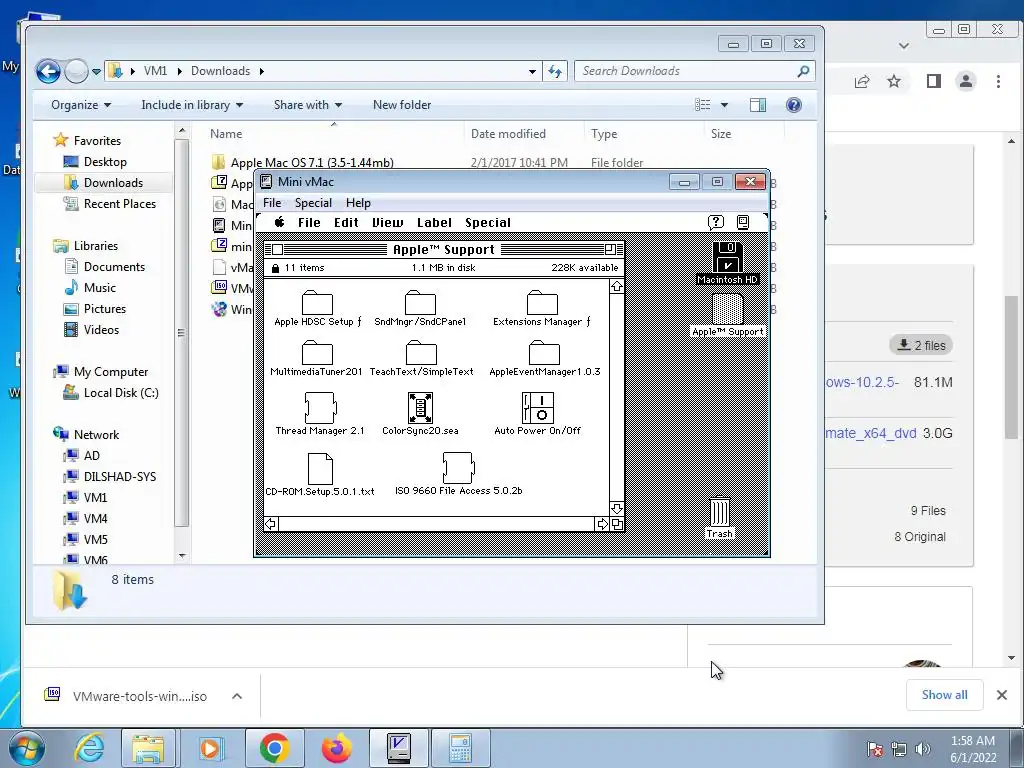This screenshot has width=1024, height=768.
Task: Expand the Share with dropdown
Action: pos(308,105)
